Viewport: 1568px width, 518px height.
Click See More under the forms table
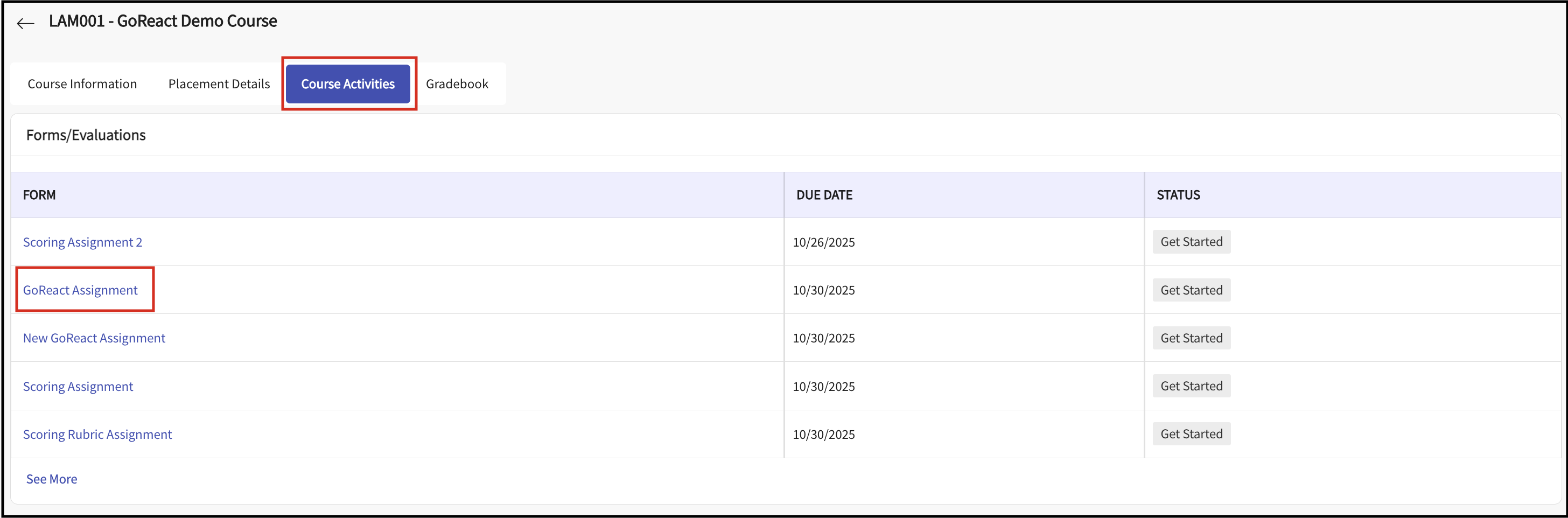52,479
